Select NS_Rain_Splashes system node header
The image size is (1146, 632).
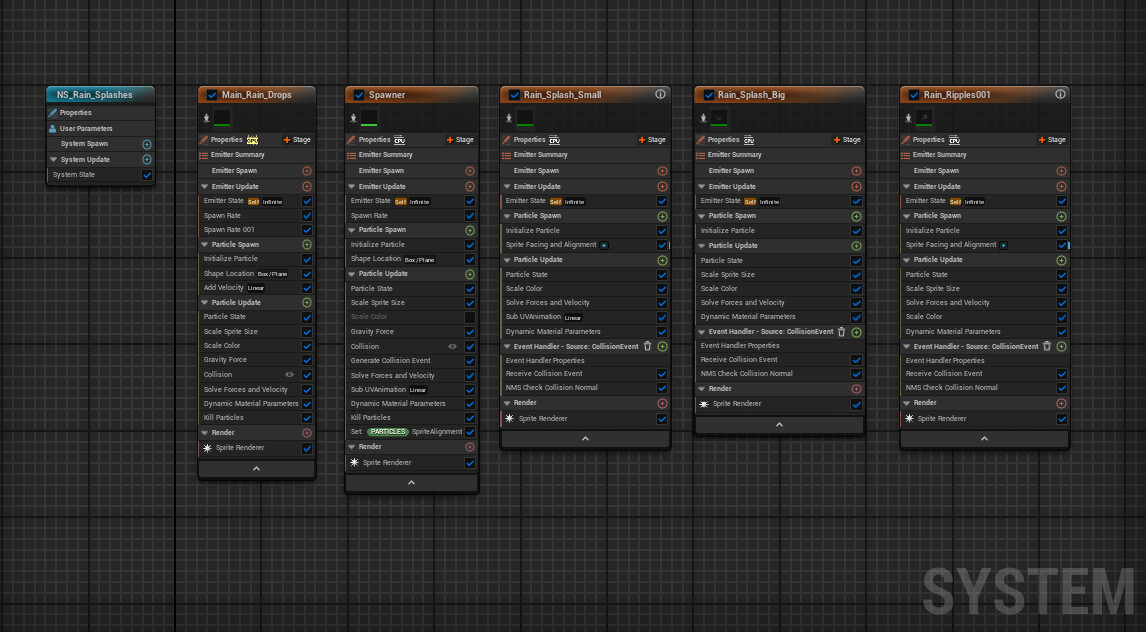100,95
